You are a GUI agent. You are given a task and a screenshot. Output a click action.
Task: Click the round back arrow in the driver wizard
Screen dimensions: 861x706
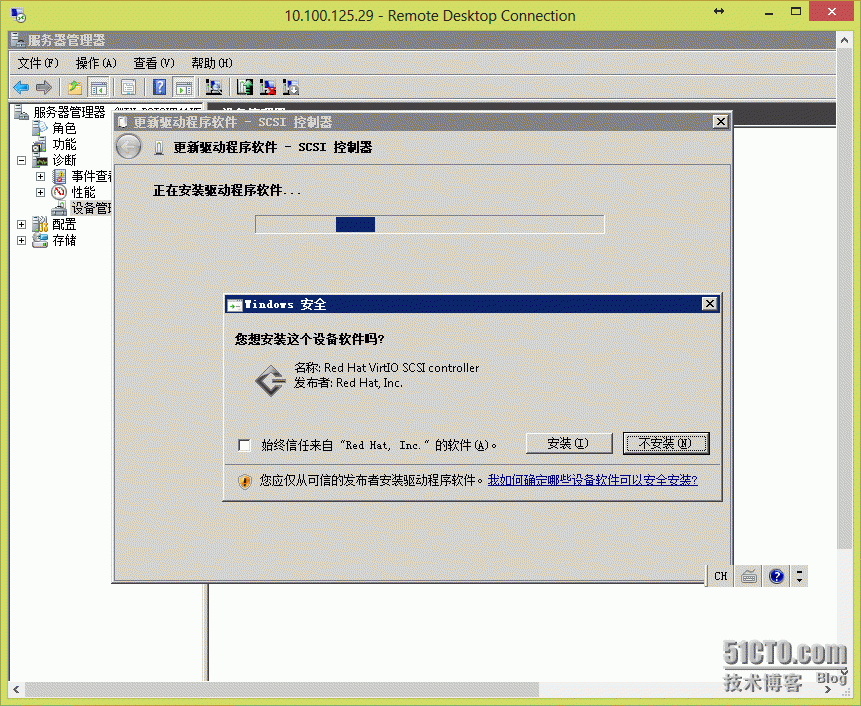(129, 147)
